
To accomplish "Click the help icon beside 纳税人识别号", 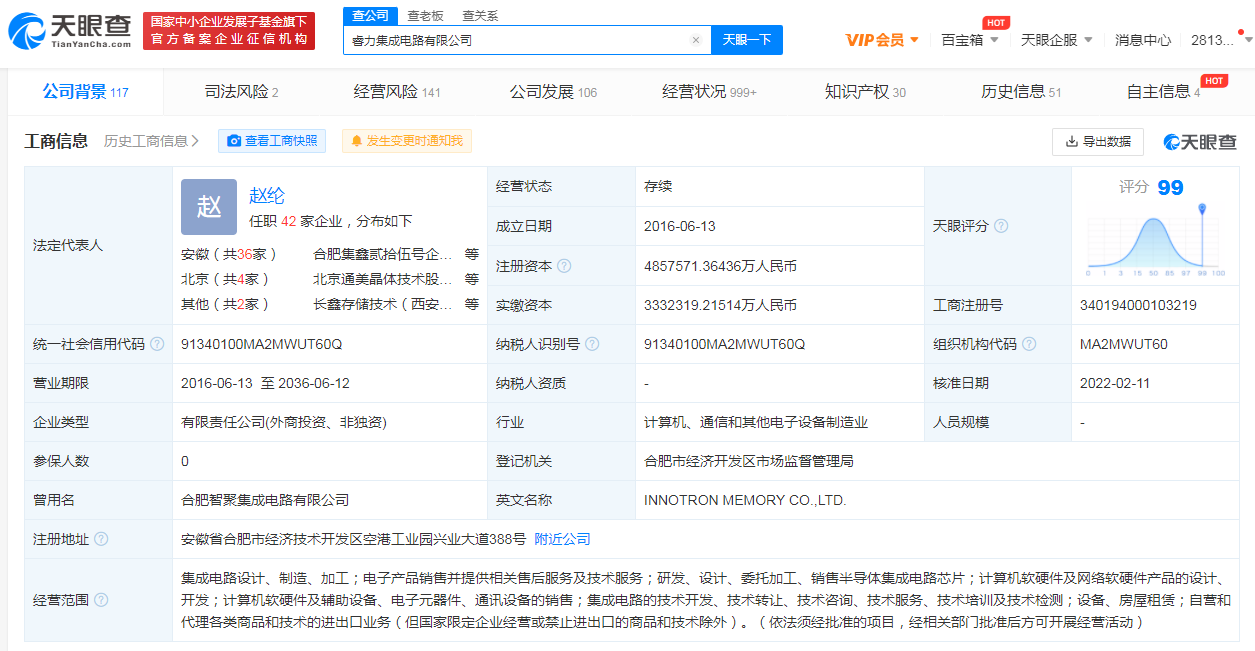I will click(592, 344).
